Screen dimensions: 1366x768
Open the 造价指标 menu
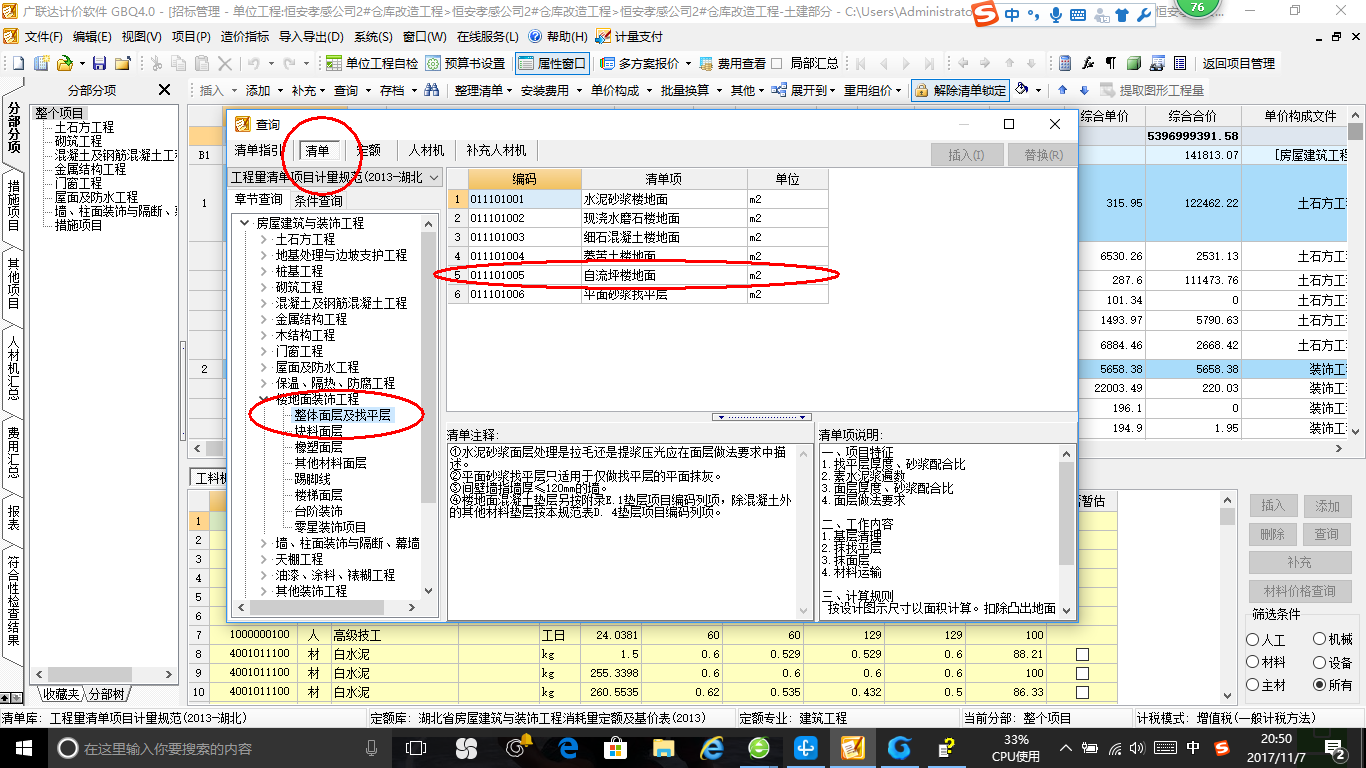click(x=245, y=36)
